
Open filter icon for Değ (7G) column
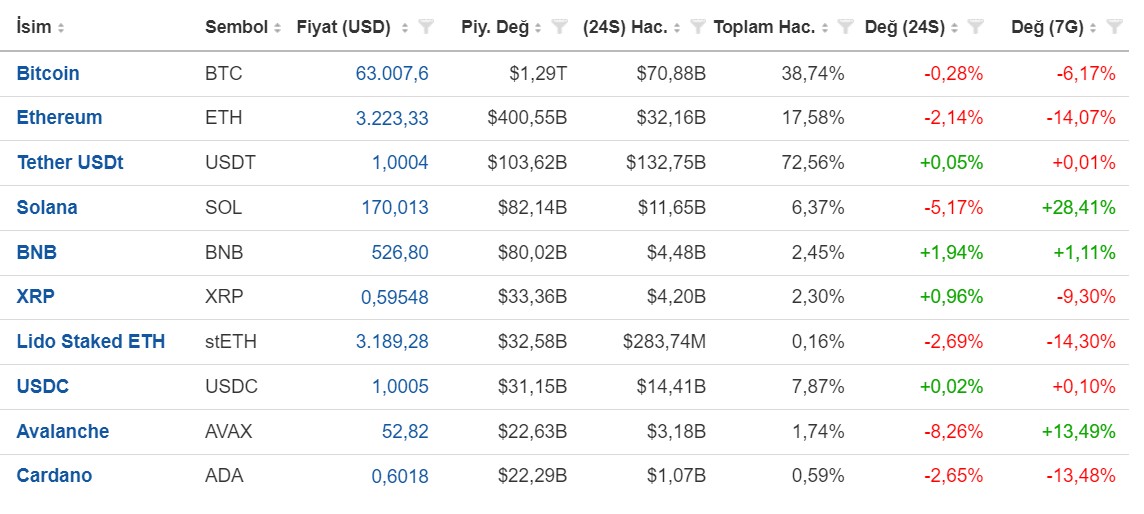coord(1114,28)
